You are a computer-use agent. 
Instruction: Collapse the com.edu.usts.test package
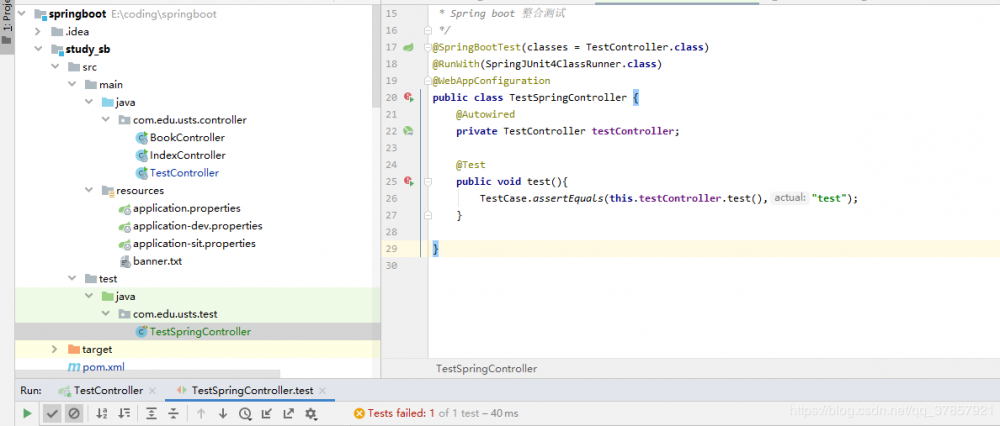pos(105,314)
